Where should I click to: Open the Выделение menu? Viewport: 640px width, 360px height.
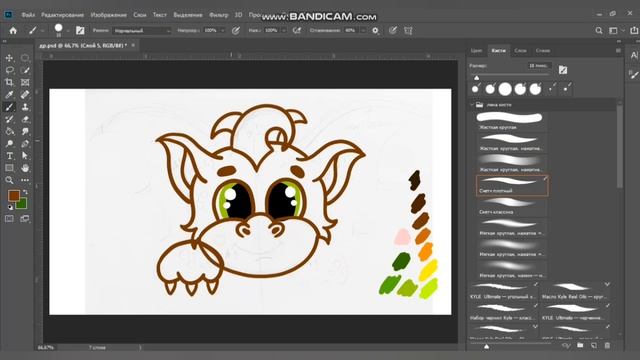(188, 15)
